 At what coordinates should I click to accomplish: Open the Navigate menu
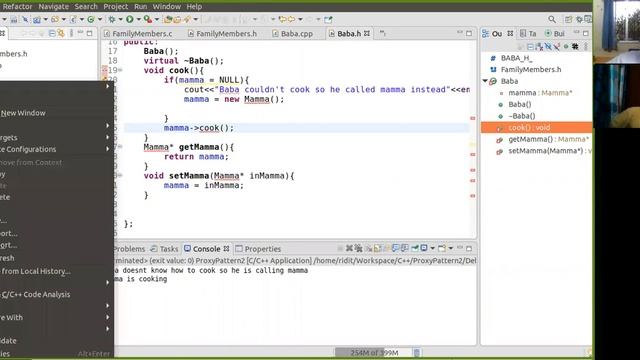(53, 7)
